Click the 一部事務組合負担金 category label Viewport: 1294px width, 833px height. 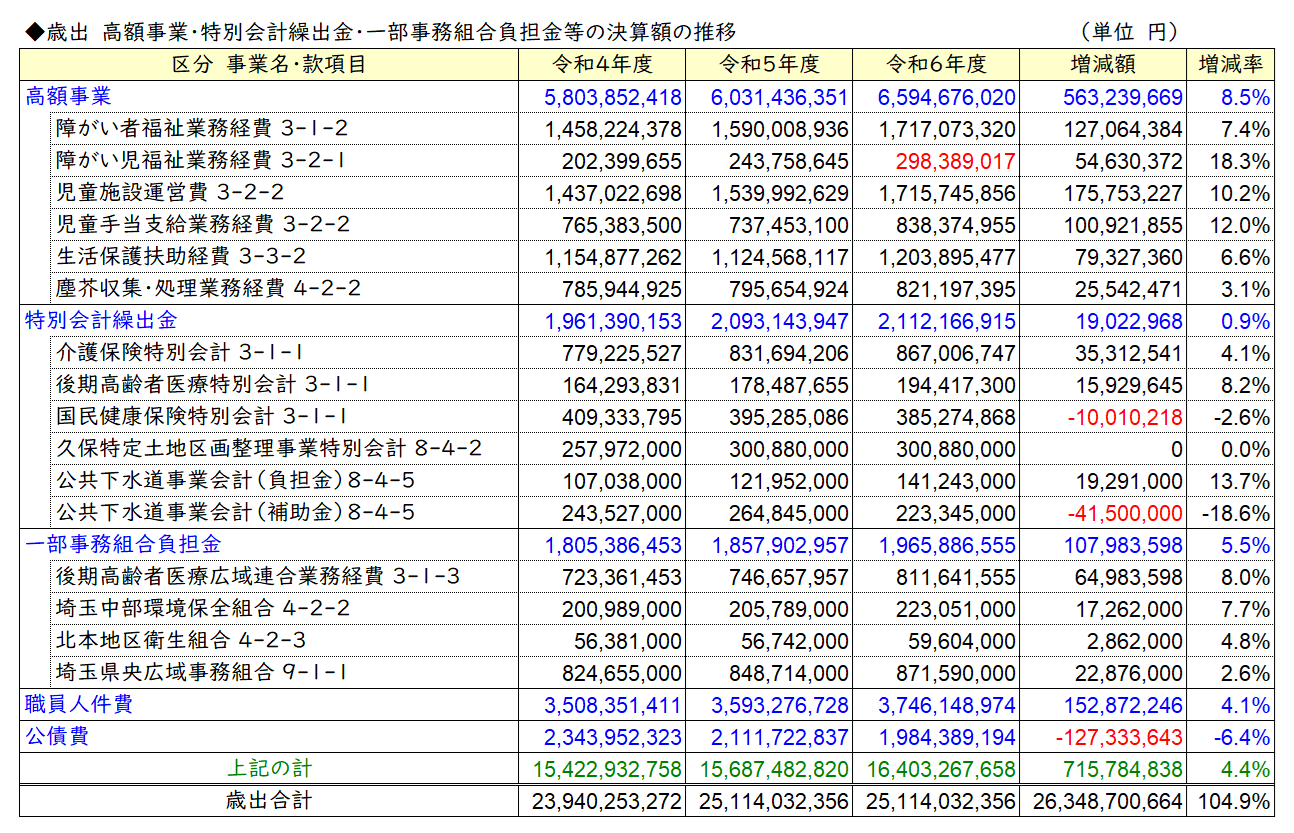pyautogui.click(x=123, y=545)
